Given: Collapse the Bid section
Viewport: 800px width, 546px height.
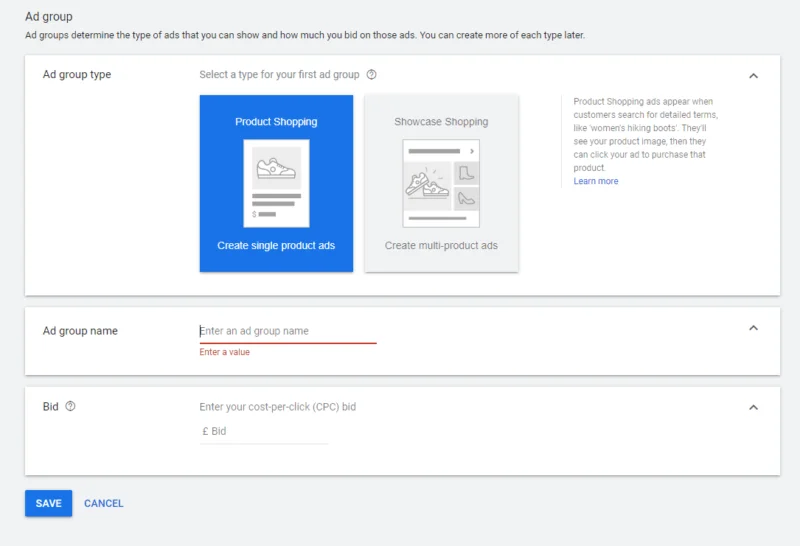Looking at the screenshot, I should pyautogui.click(x=753, y=407).
